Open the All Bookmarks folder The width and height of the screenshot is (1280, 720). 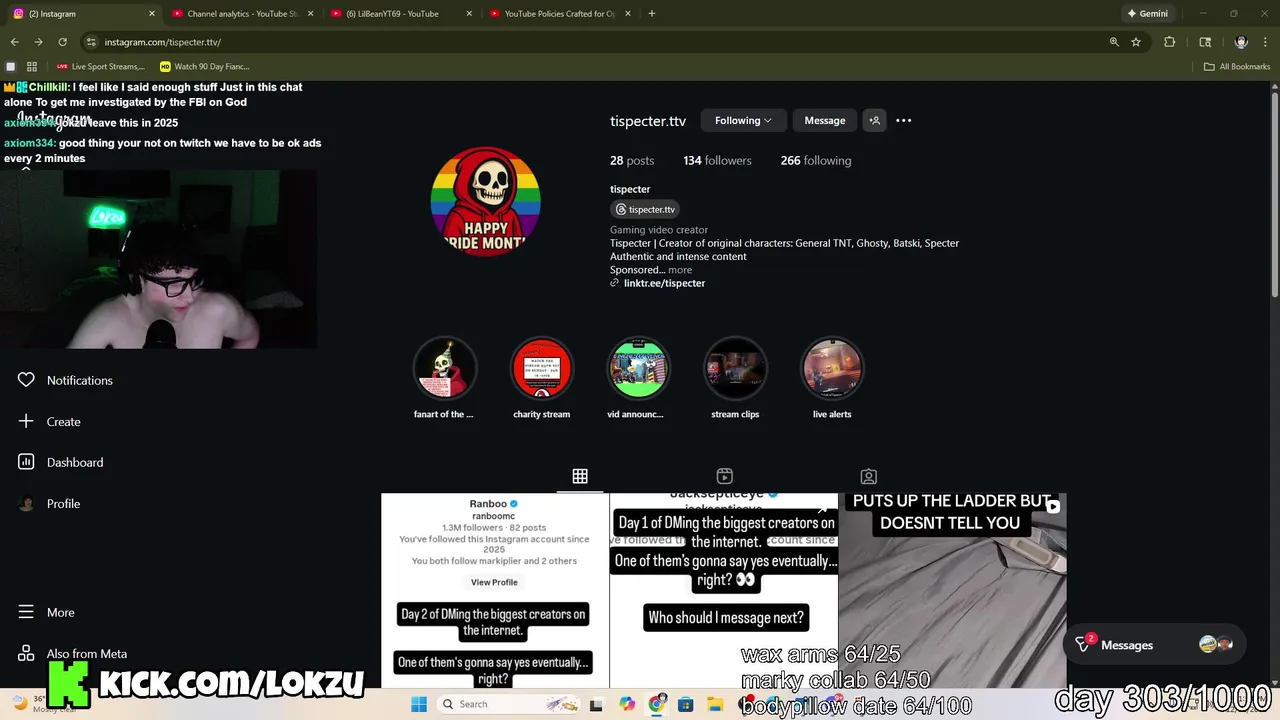1237,67
